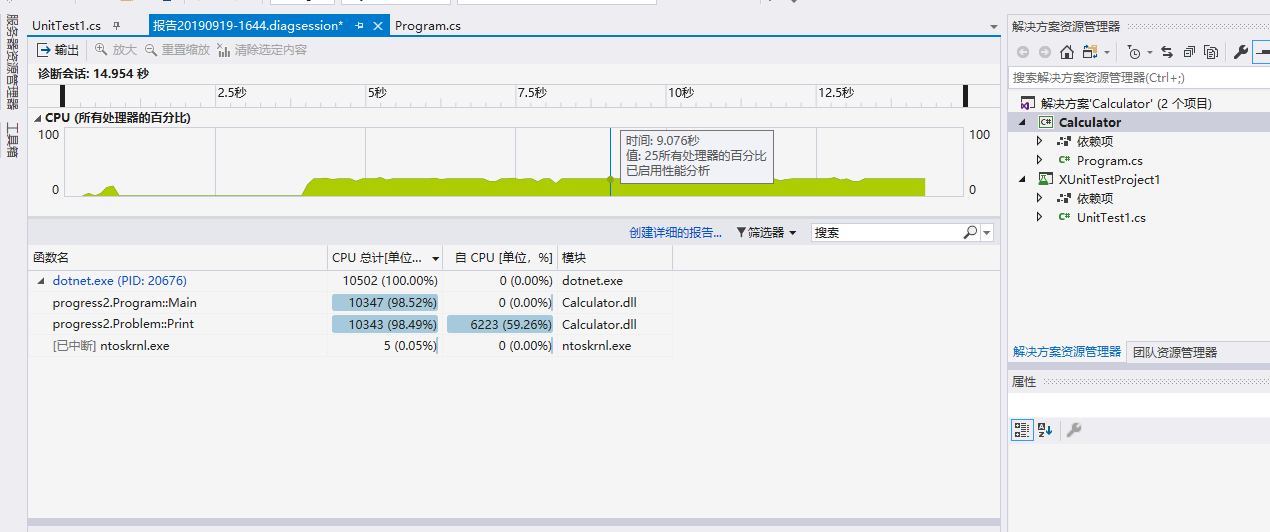Toggle show all files icon

click(1211, 52)
